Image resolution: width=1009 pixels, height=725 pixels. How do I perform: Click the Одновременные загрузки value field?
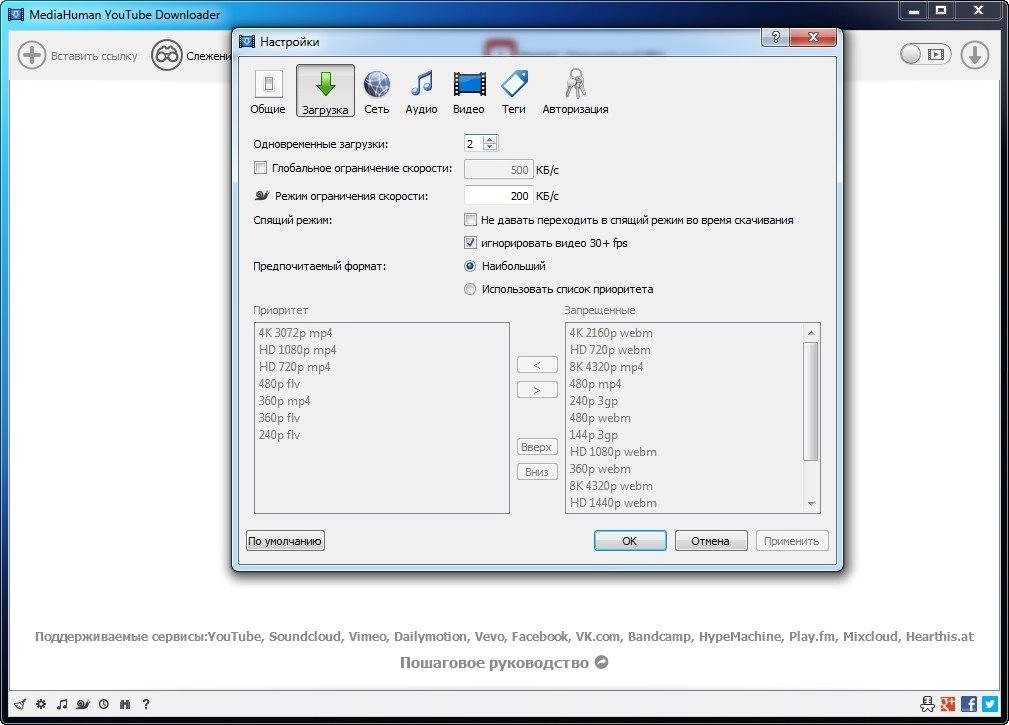pos(474,143)
